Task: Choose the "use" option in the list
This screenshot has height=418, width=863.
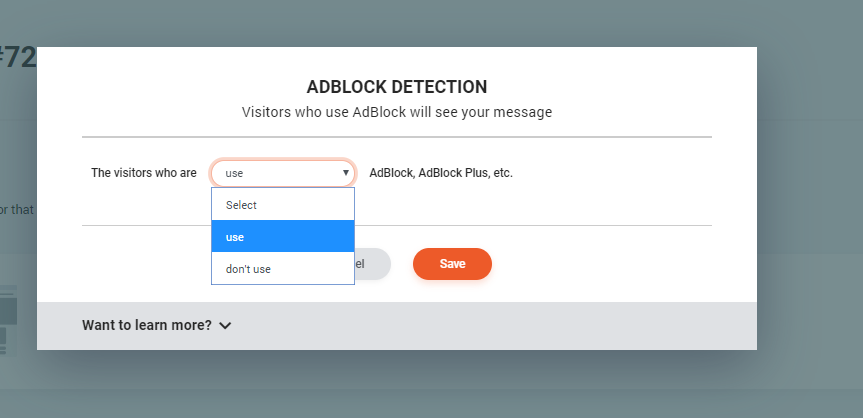Action: pyautogui.click(x=283, y=237)
